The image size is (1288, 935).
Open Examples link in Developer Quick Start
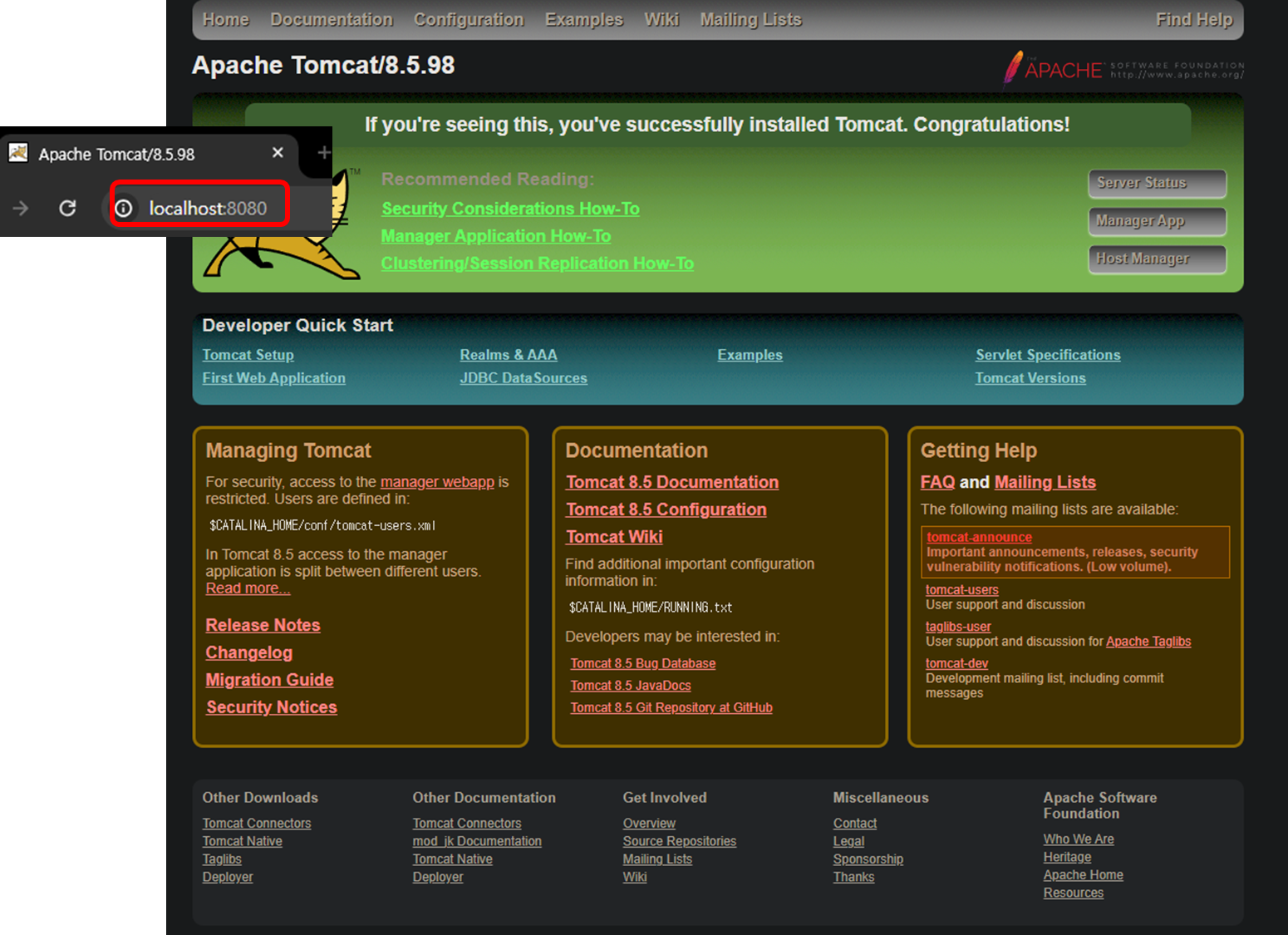point(750,355)
